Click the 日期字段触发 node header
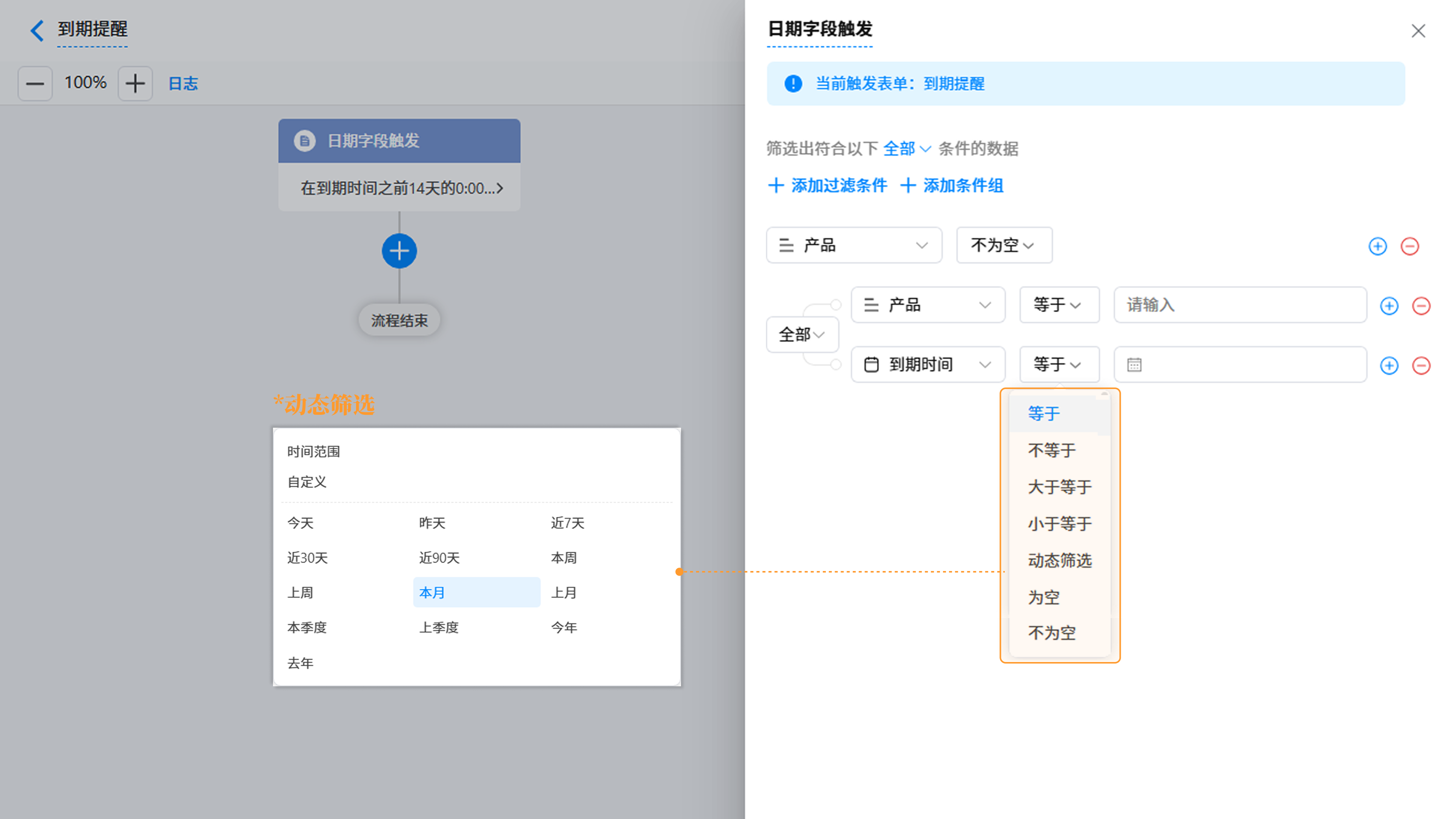 pyautogui.click(x=399, y=141)
